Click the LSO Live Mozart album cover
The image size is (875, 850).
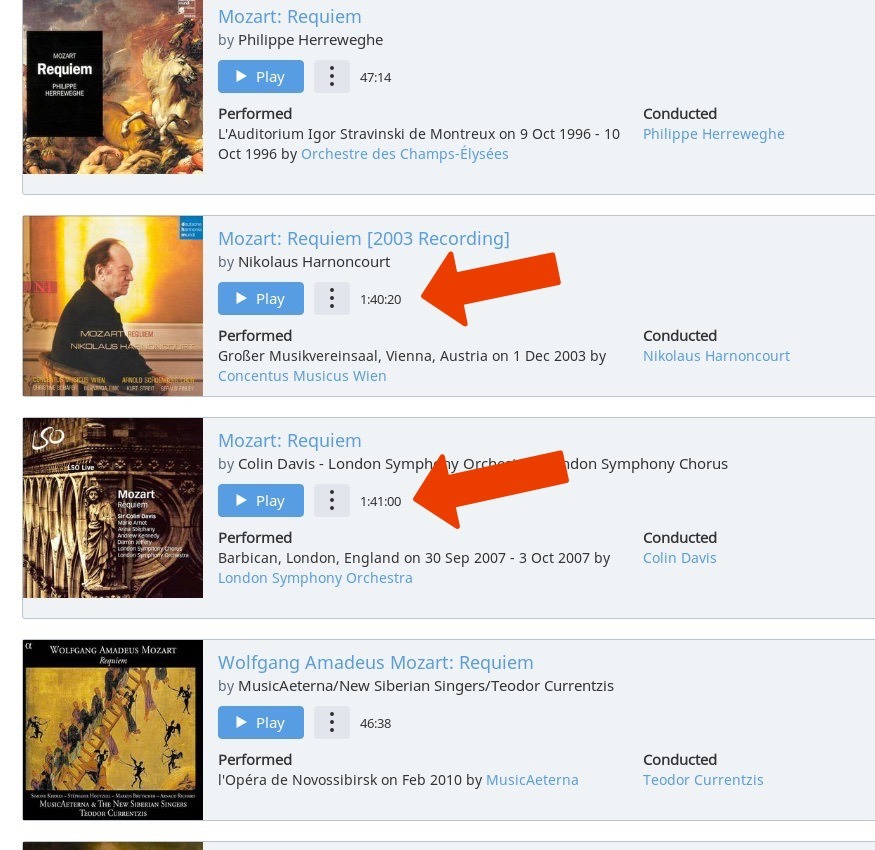coord(113,508)
